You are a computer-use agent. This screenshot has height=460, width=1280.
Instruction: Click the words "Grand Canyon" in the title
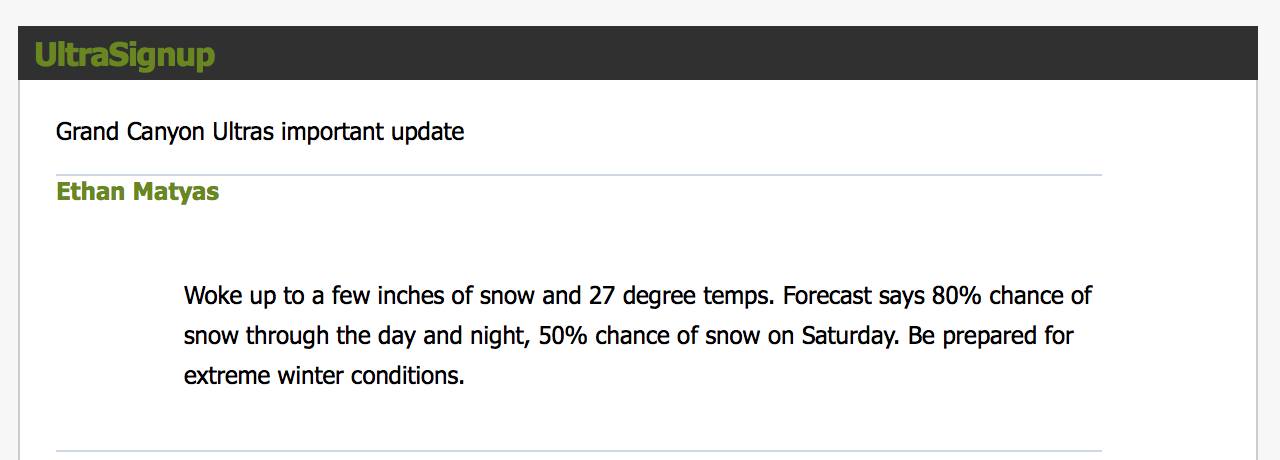(x=130, y=131)
